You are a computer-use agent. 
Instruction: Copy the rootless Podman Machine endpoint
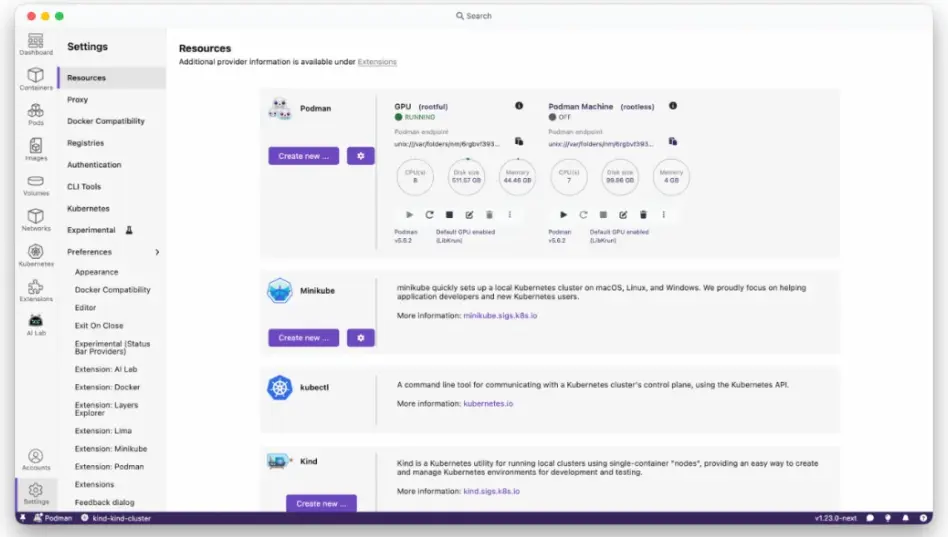tap(673, 142)
